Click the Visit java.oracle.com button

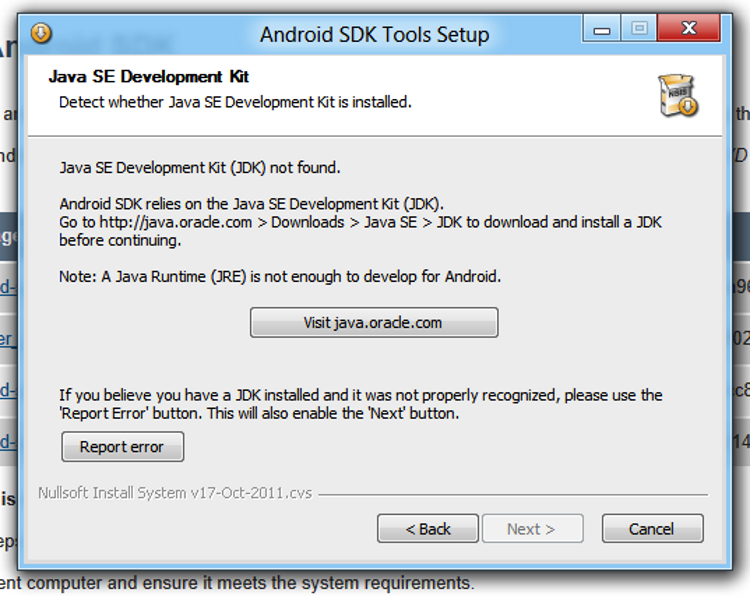374,322
